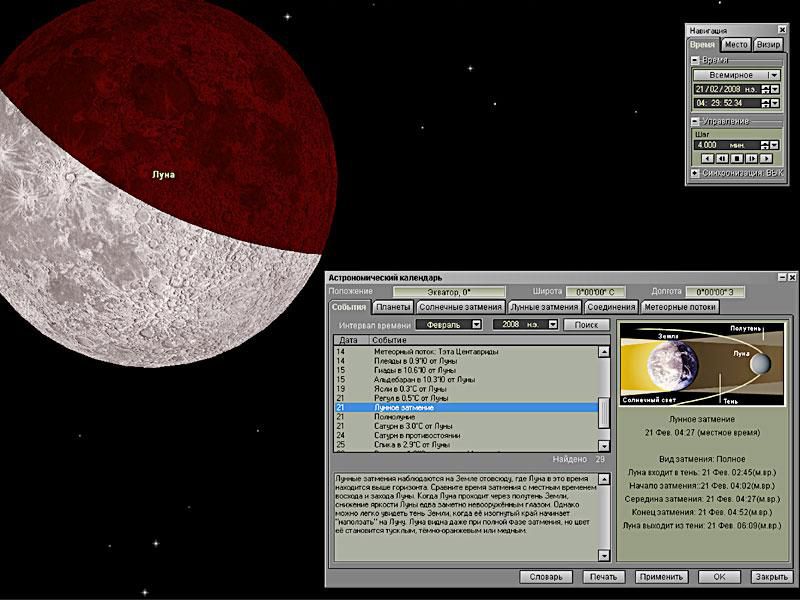Switch to the Место tab
Viewport: 800px width, 600px height.
[x=736, y=45]
